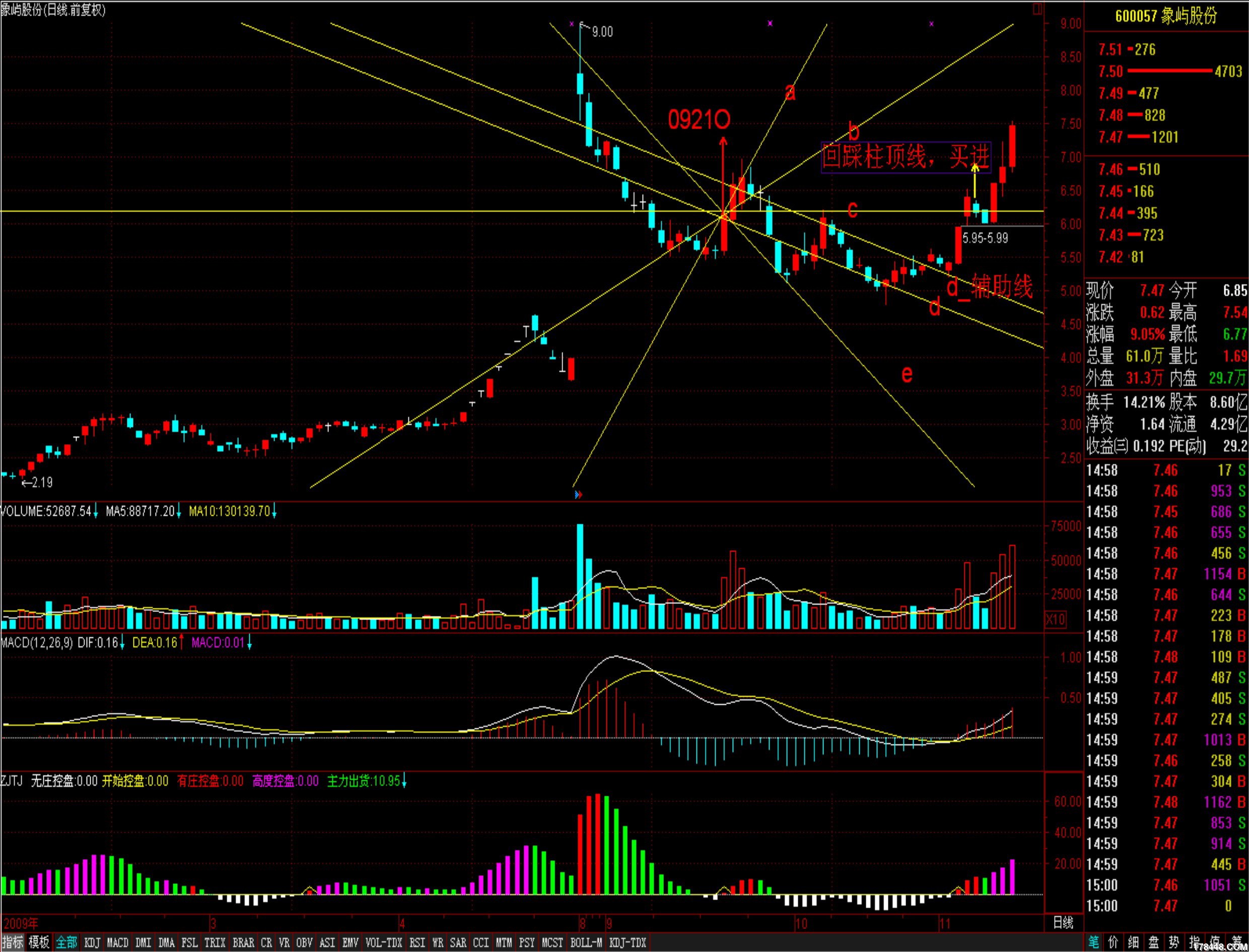1249x952 pixels.
Task: Click the 换手 14.21% turnover value
Action: pyautogui.click(x=1144, y=402)
